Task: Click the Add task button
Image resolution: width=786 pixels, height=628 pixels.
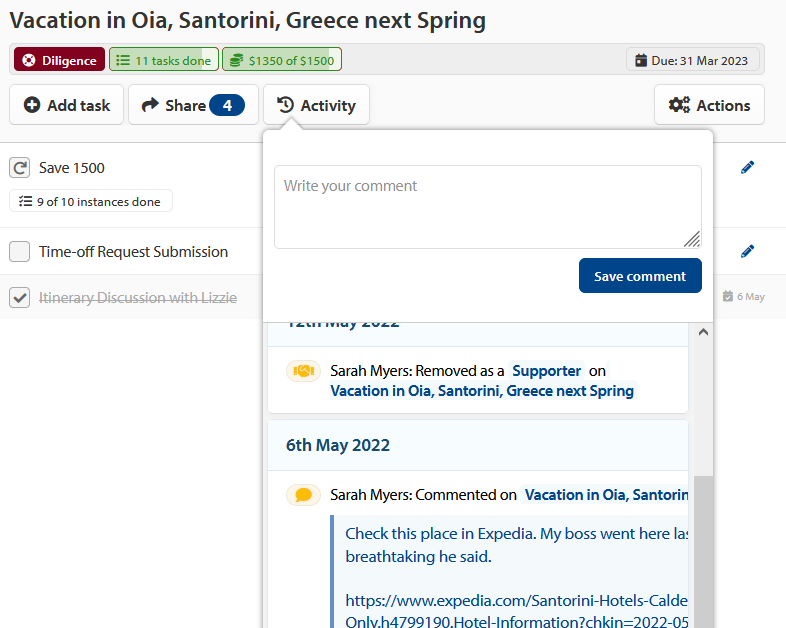Action: coord(67,105)
